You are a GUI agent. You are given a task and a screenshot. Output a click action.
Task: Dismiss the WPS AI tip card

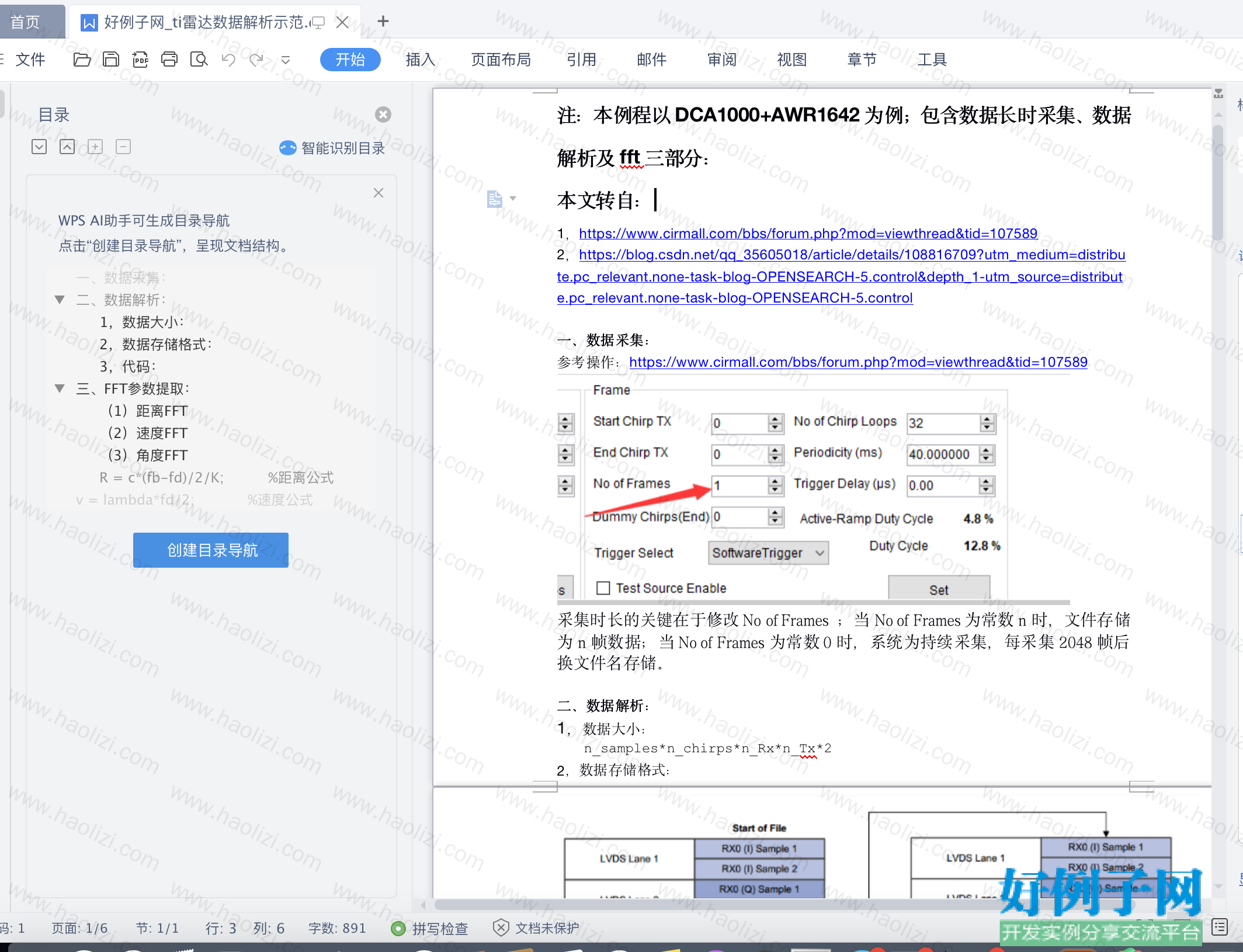[x=379, y=193]
